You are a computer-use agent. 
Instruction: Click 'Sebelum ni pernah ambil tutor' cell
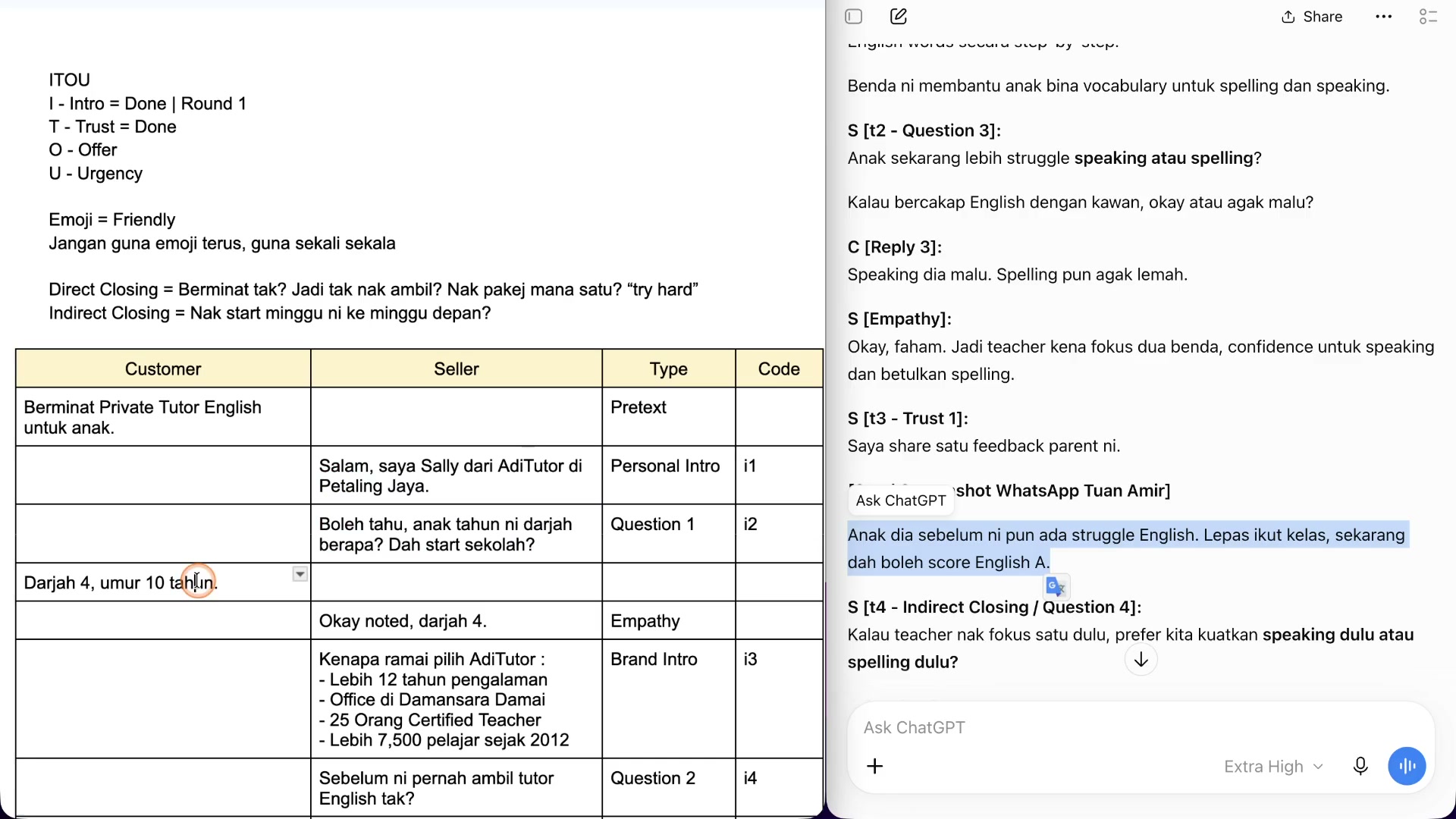[x=457, y=788]
